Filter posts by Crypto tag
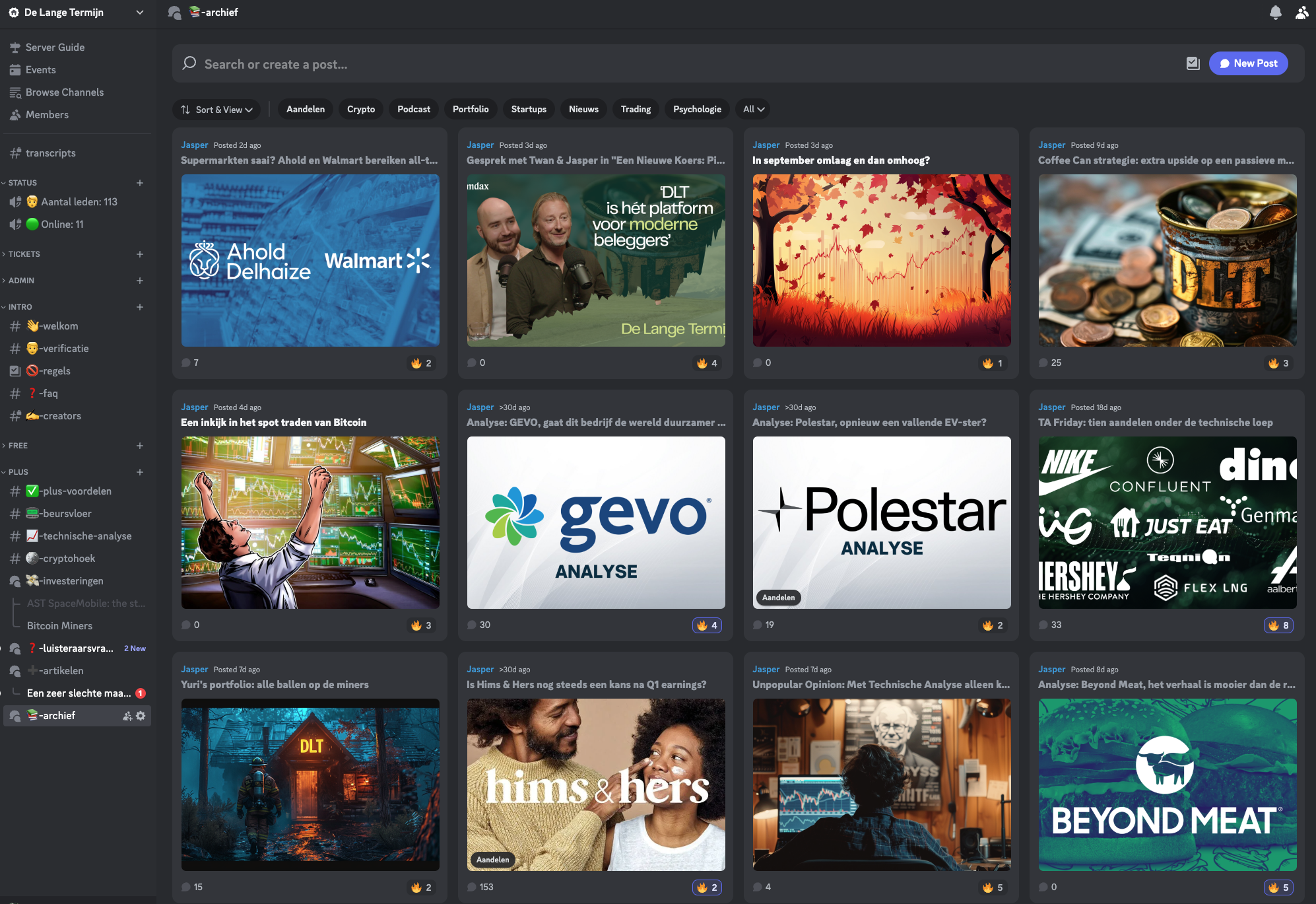Image resolution: width=1316 pixels, height=904 pixels. 361,110
